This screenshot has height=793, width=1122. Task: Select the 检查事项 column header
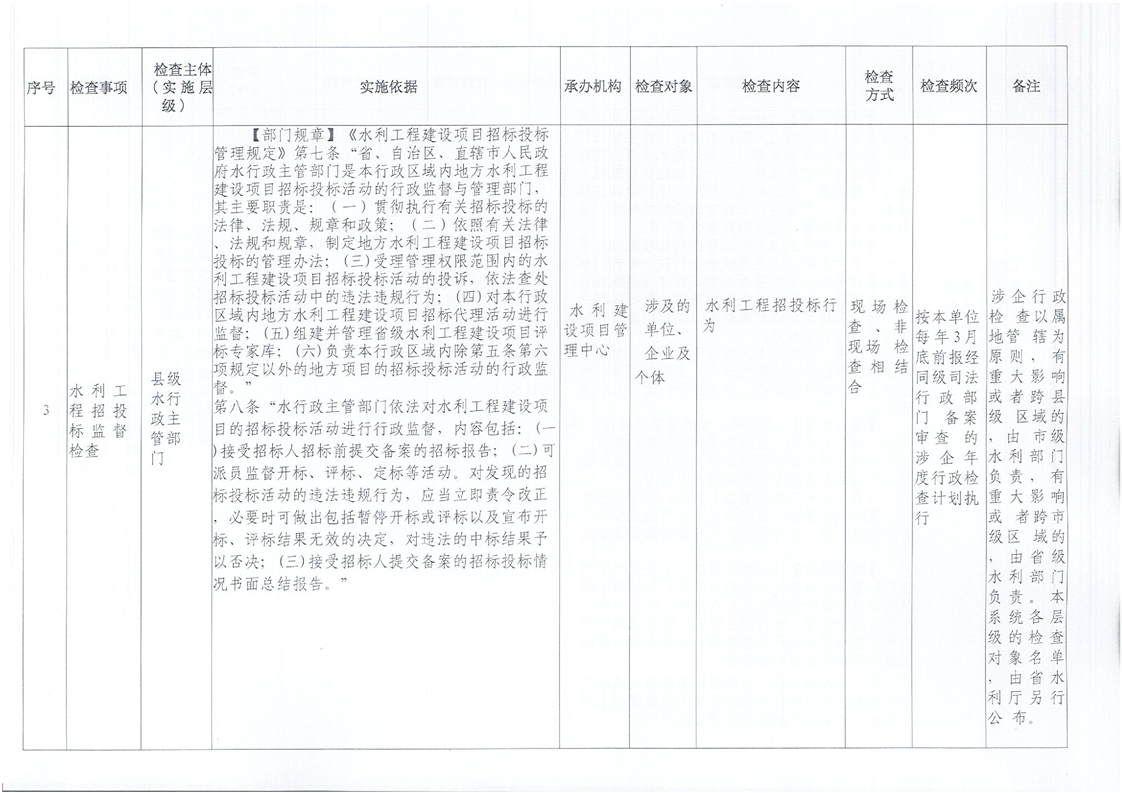tap(98, 87)
